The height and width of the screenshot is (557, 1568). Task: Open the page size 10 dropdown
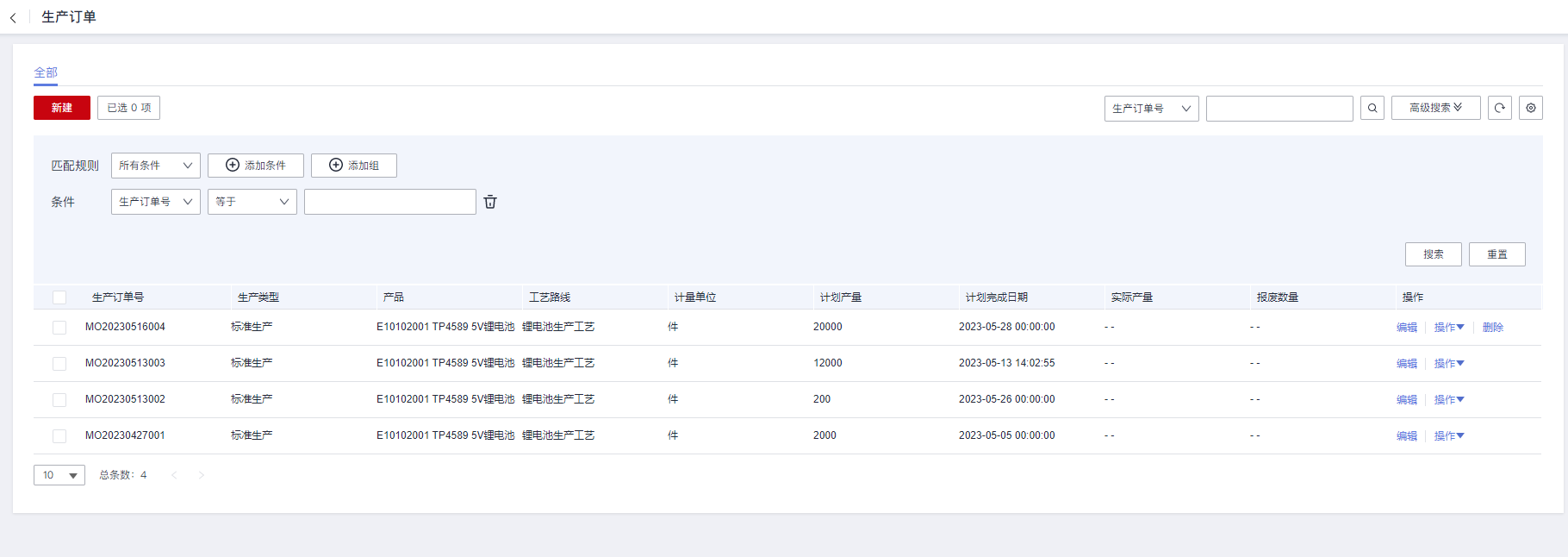59,475
